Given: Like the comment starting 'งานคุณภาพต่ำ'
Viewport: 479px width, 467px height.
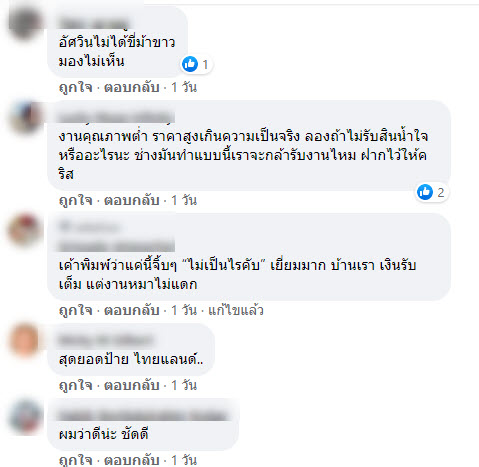Looking at the screenshot, I should [75, 200].
